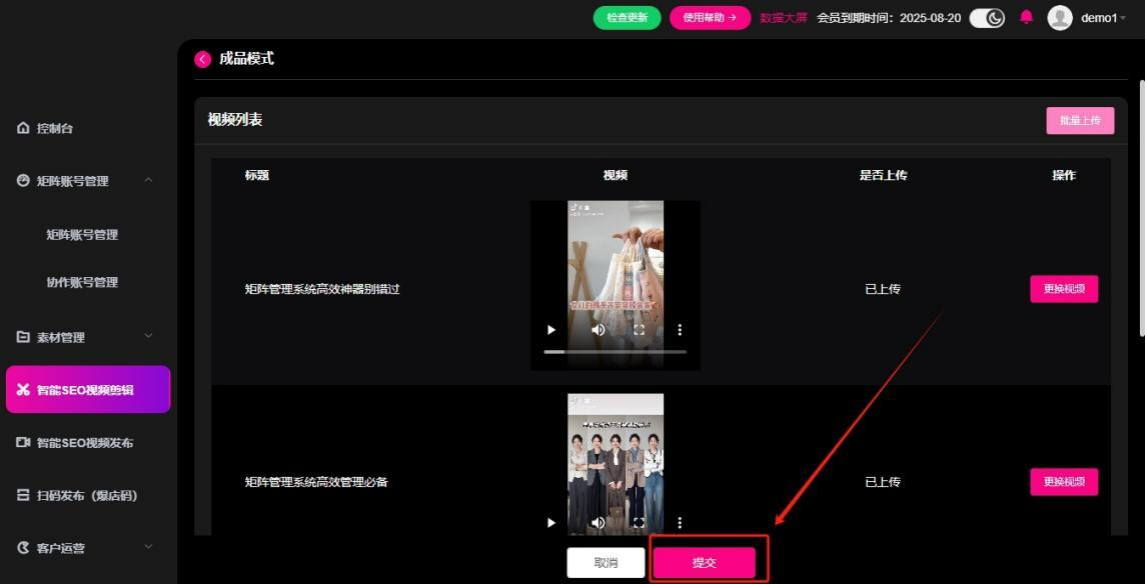
Task: Toggle the dark mode switch
Action: 987,18
